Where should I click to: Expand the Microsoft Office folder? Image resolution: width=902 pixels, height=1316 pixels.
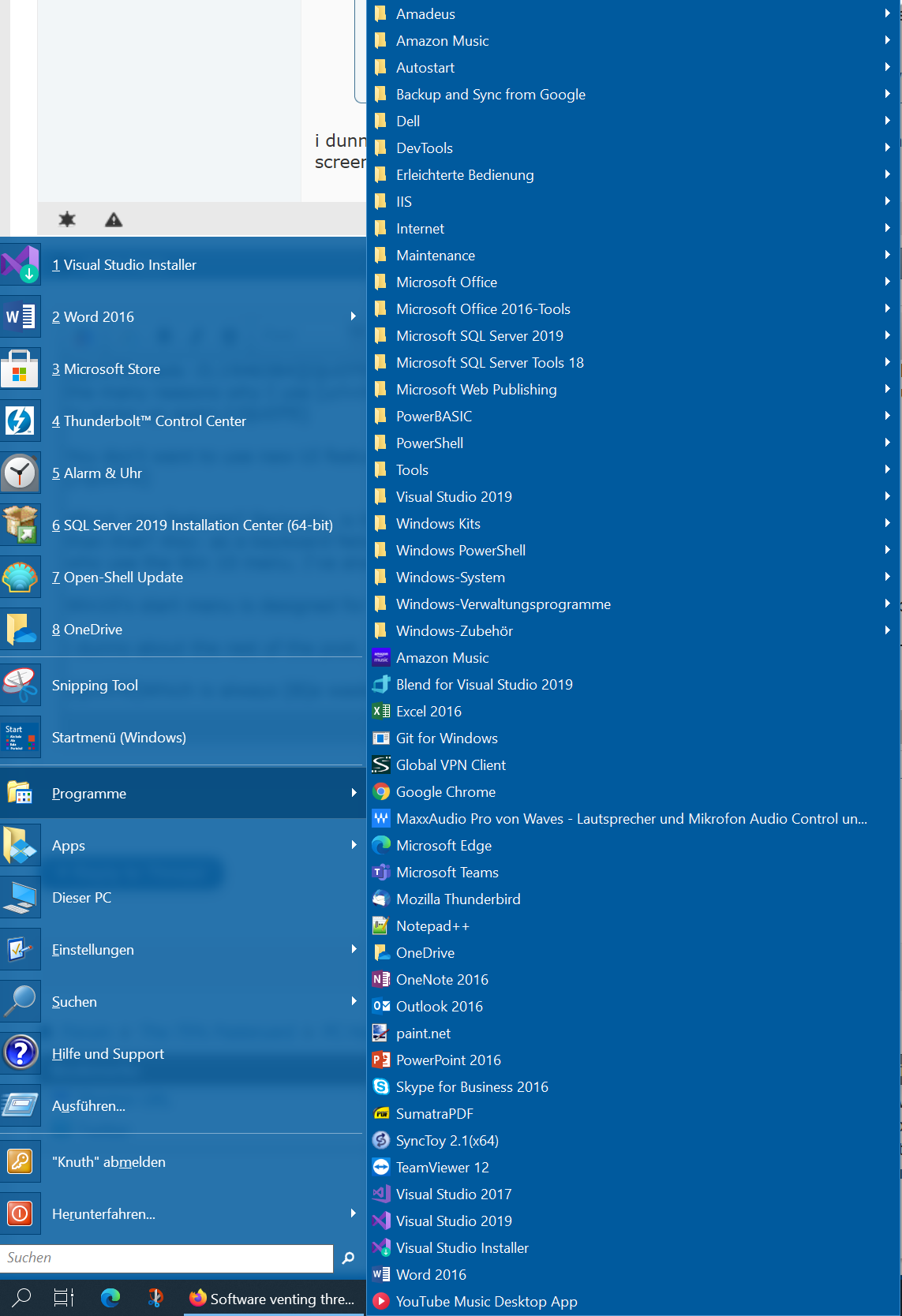pos(633,282)
